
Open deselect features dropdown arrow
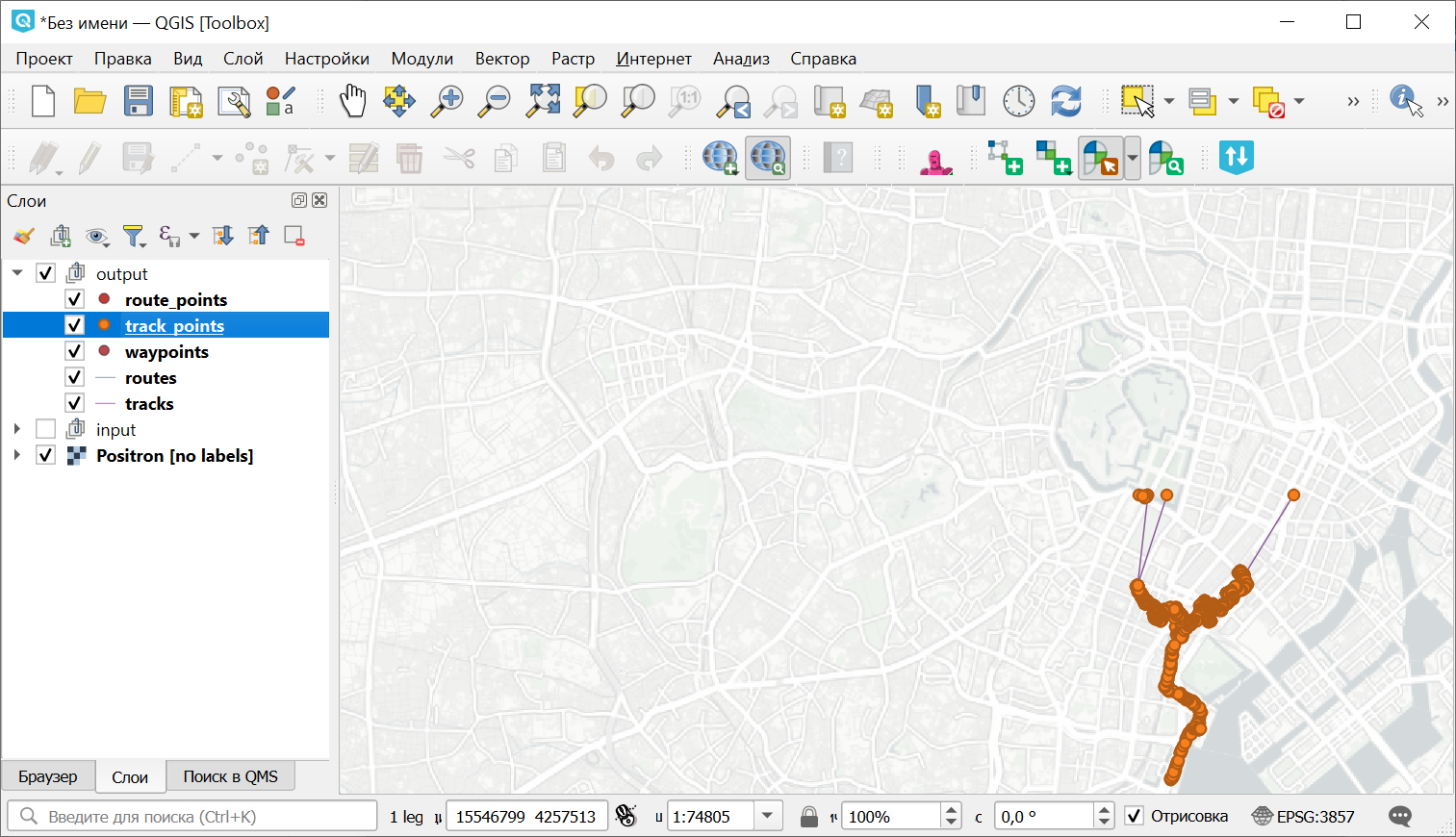(x=1299, y=101)
